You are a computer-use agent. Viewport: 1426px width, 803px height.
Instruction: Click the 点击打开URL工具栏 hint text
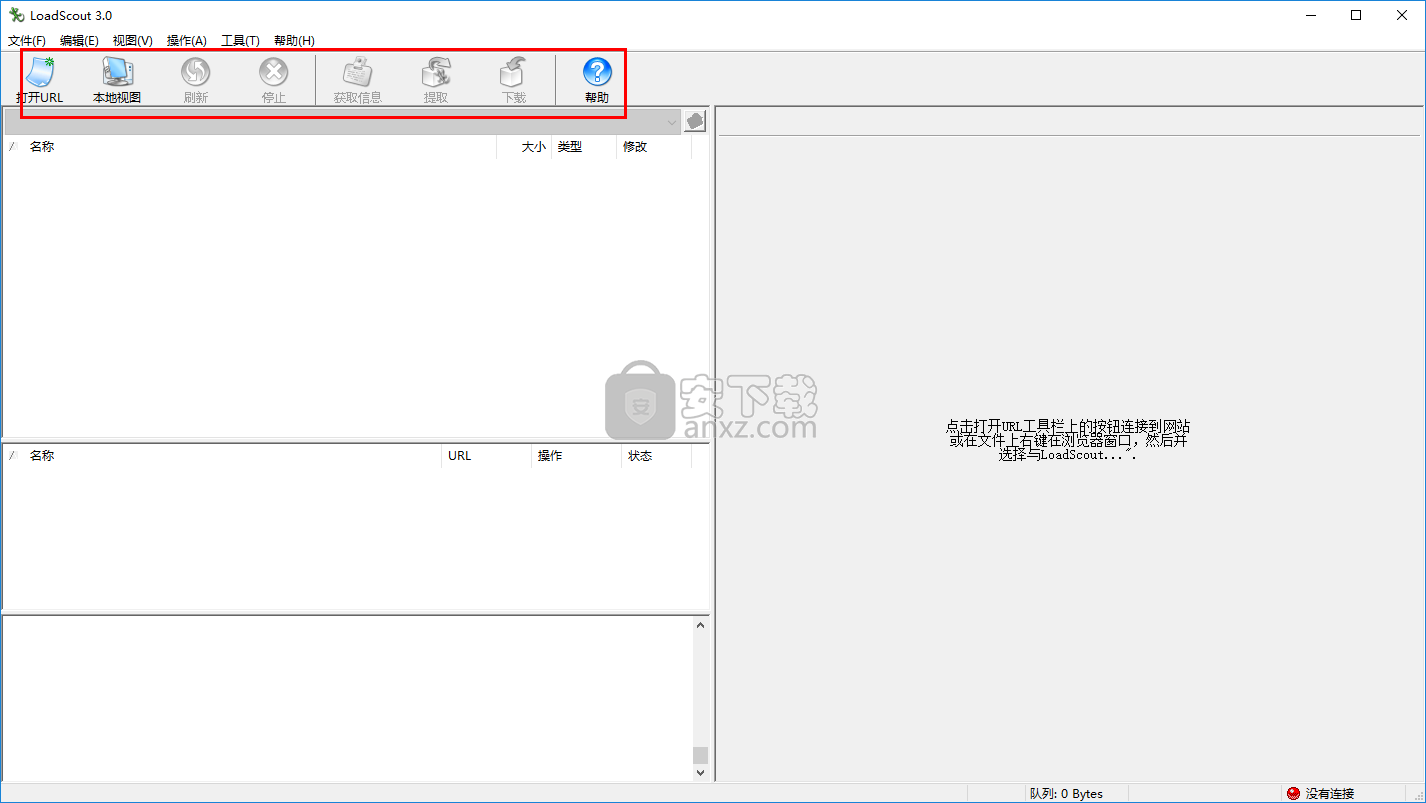coord(1068,440)
